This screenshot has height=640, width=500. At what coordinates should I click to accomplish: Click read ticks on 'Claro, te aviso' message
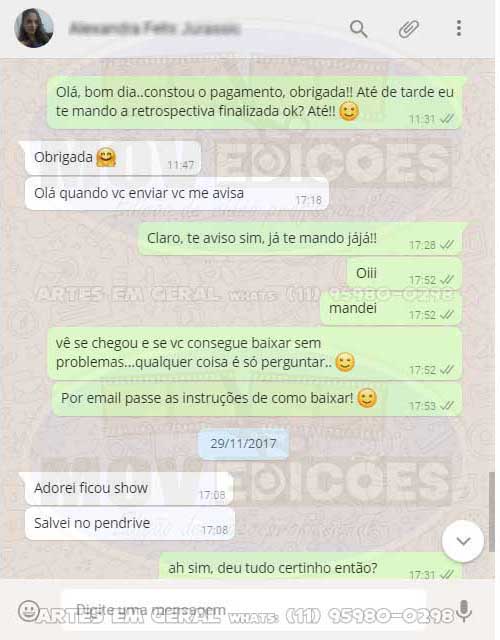447,244
